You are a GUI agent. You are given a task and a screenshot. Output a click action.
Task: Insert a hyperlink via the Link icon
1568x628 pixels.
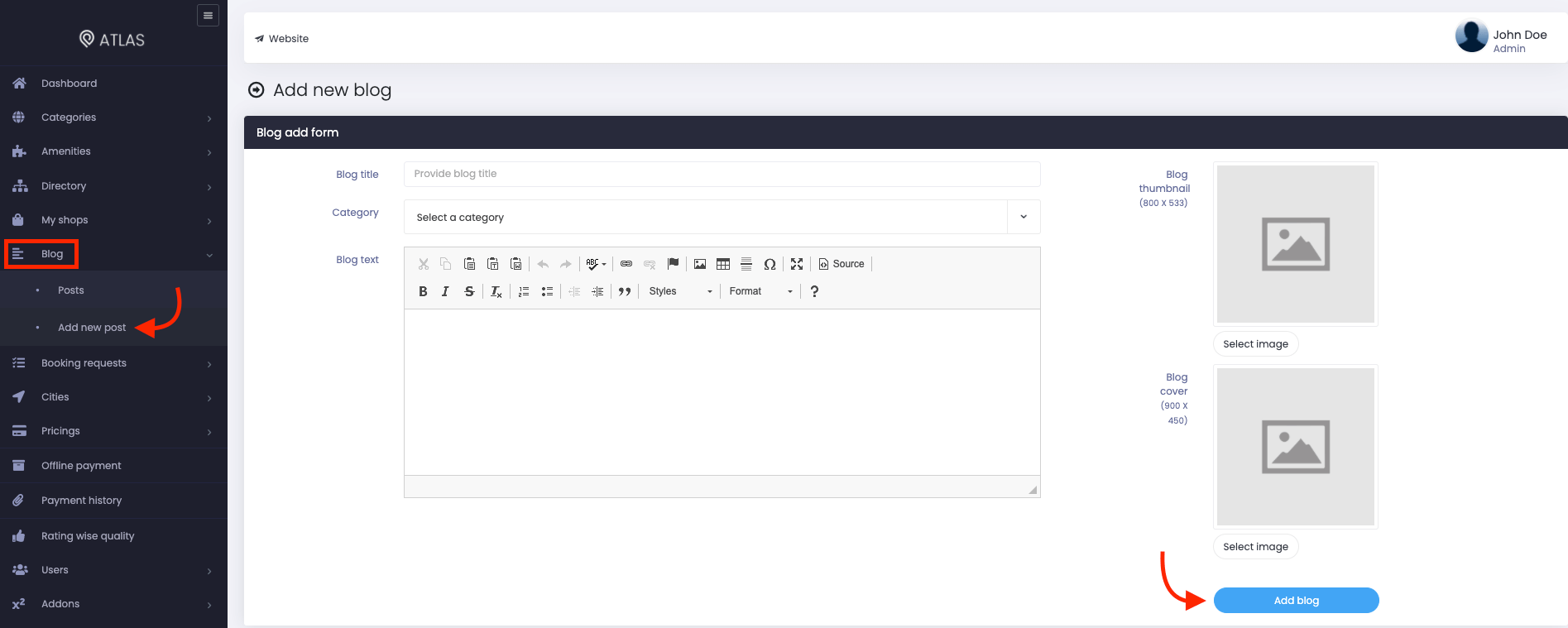[x=626, y=264]
